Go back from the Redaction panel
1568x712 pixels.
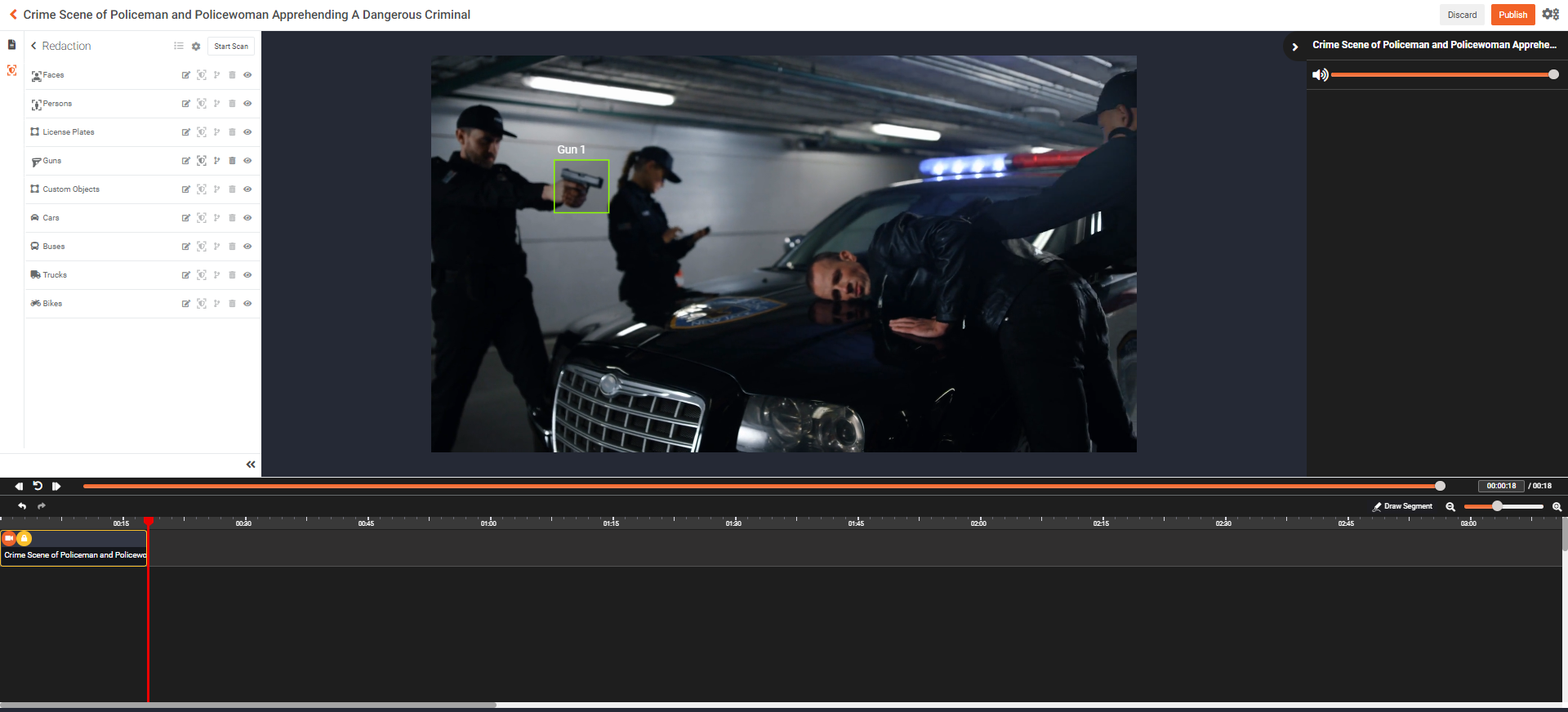[33, 47]
